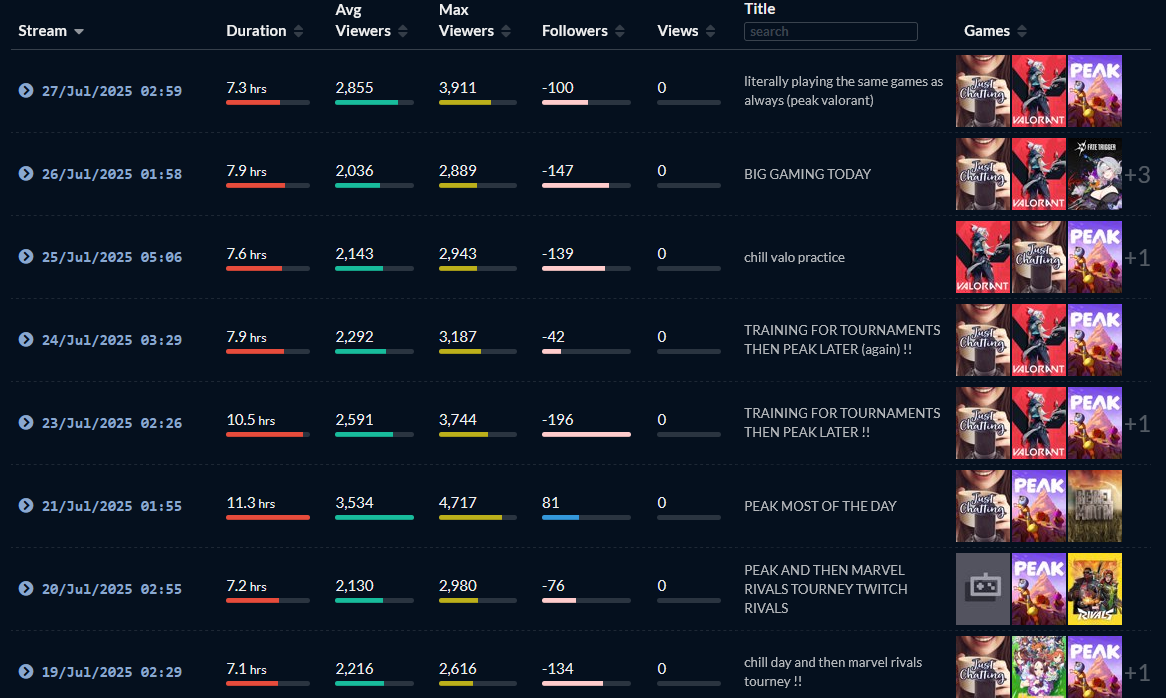Open anime game thumbnail in 19/Jul row
The height and width of the screenshot is (698, 1166).
[1039, 667]
